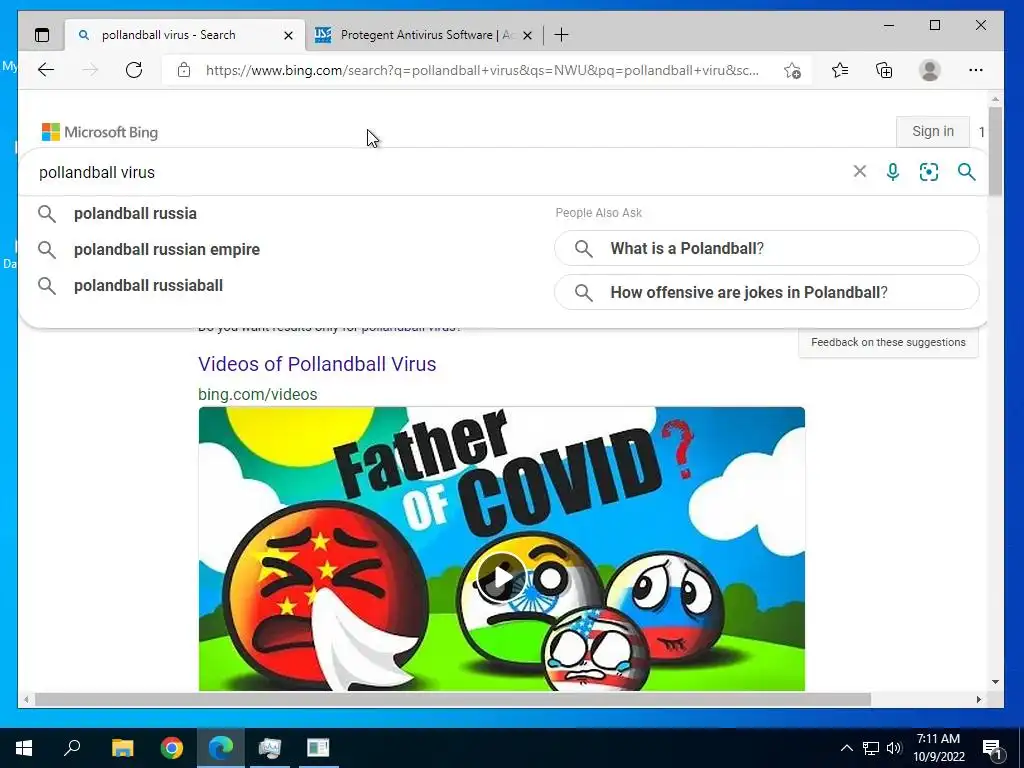Screen dimensions: 1024x768
Task: View site information lock icon
Action: (184, 70)
